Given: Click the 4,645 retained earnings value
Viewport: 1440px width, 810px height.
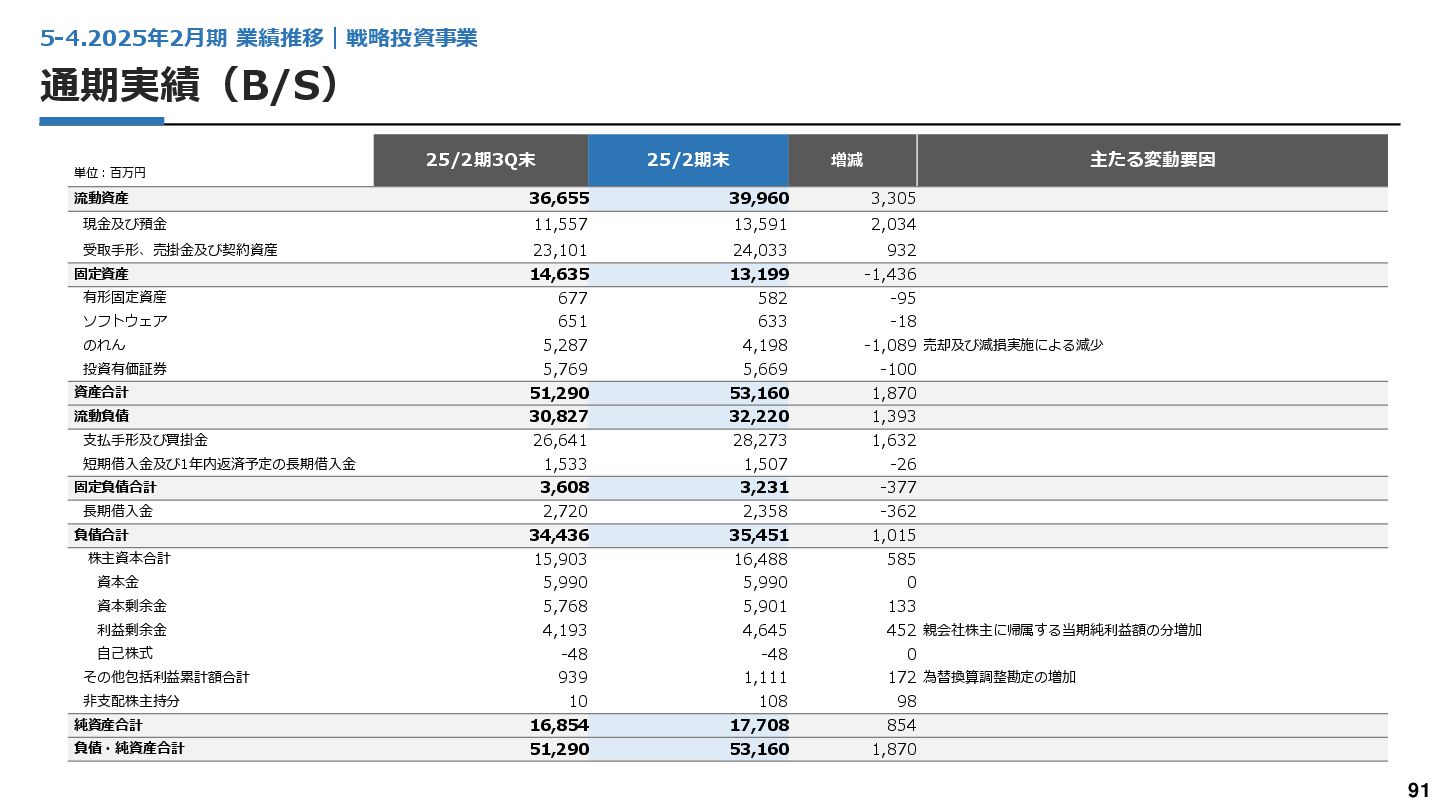Looking at the screenshot, I should coord(765,631).
